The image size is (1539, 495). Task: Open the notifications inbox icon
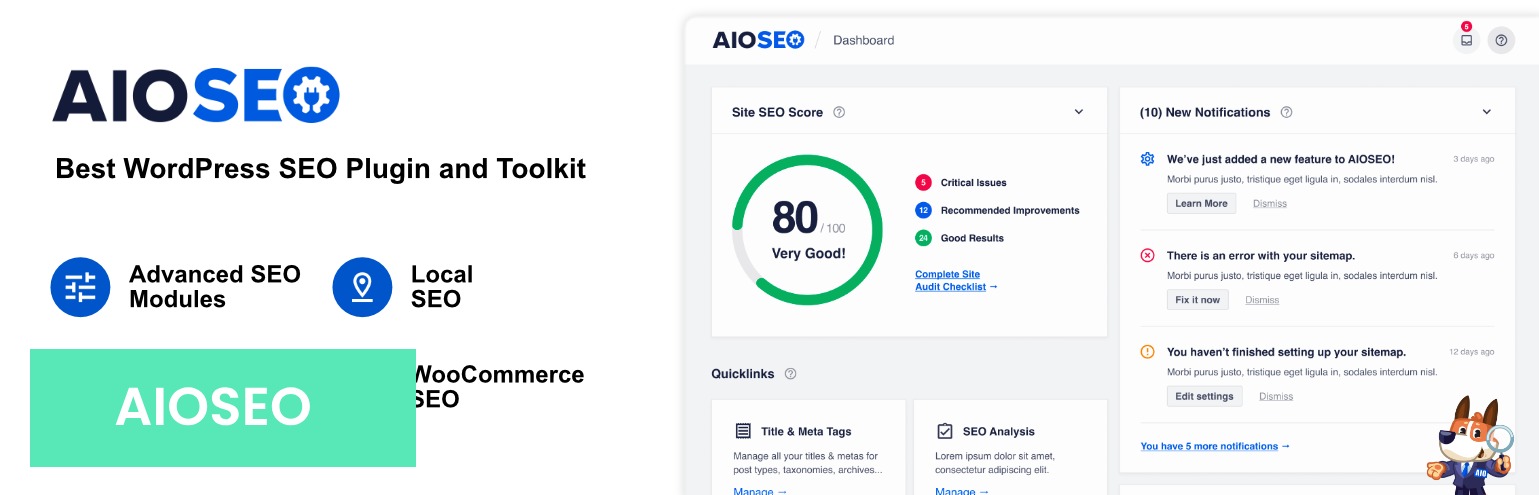pyautogui.click(x=1466, y=41)
